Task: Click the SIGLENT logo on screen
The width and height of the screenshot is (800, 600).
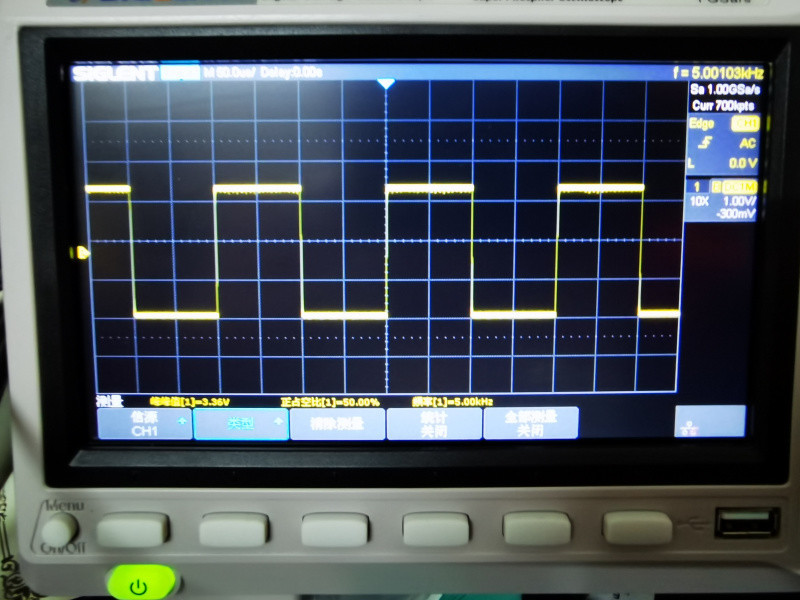Action: click(114, 73)
